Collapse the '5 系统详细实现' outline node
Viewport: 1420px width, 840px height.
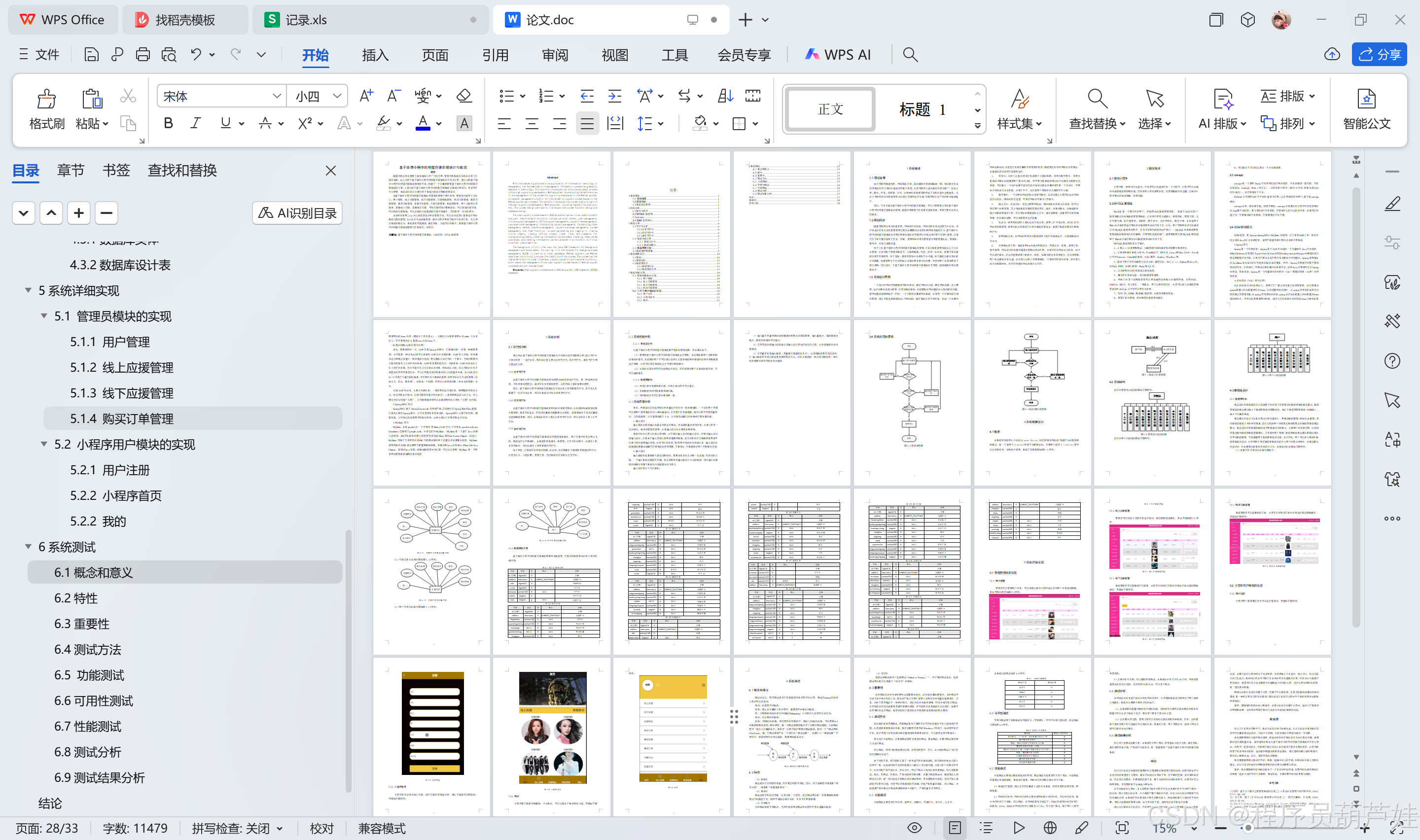[28, 290]
